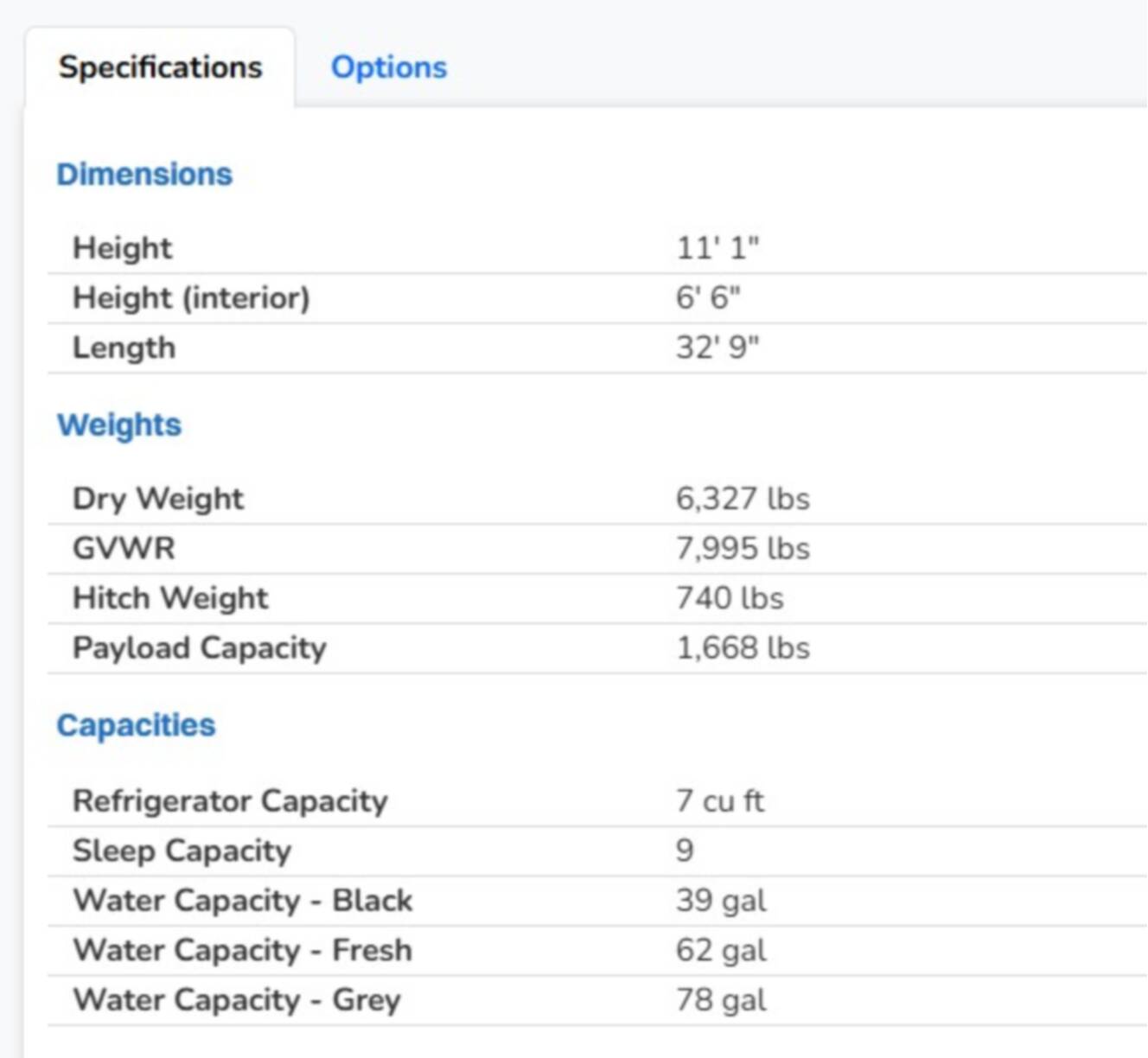Viewport: 1148px width, 1058px height.
Task: Click the GVWR label
Action: tap(124, 549)
